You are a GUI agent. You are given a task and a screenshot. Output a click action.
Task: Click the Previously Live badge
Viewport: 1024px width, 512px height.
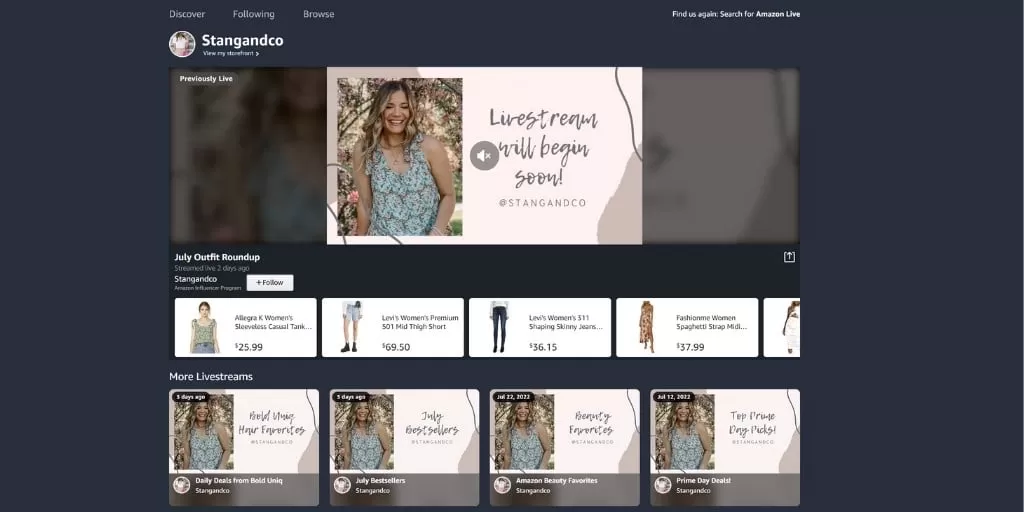(206, 78)
